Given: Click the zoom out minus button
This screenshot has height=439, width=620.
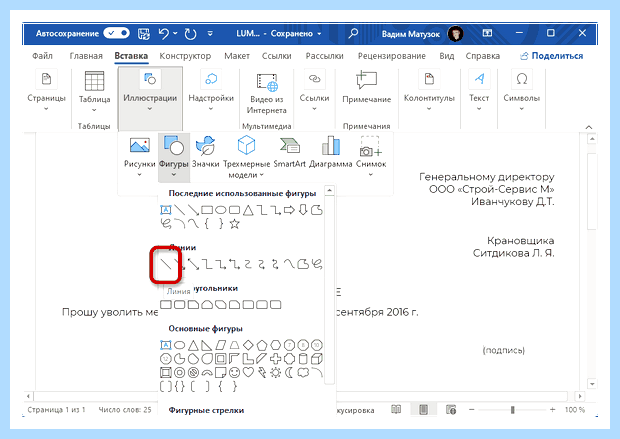Looking at the screenshot, I should pos(471,409).
